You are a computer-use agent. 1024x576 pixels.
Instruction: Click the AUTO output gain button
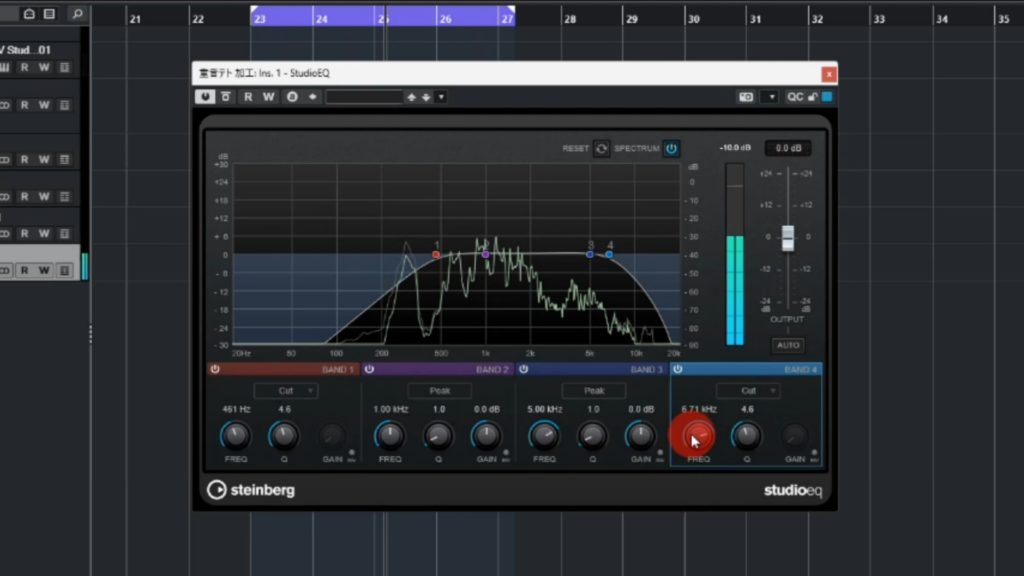click(788, 345)
